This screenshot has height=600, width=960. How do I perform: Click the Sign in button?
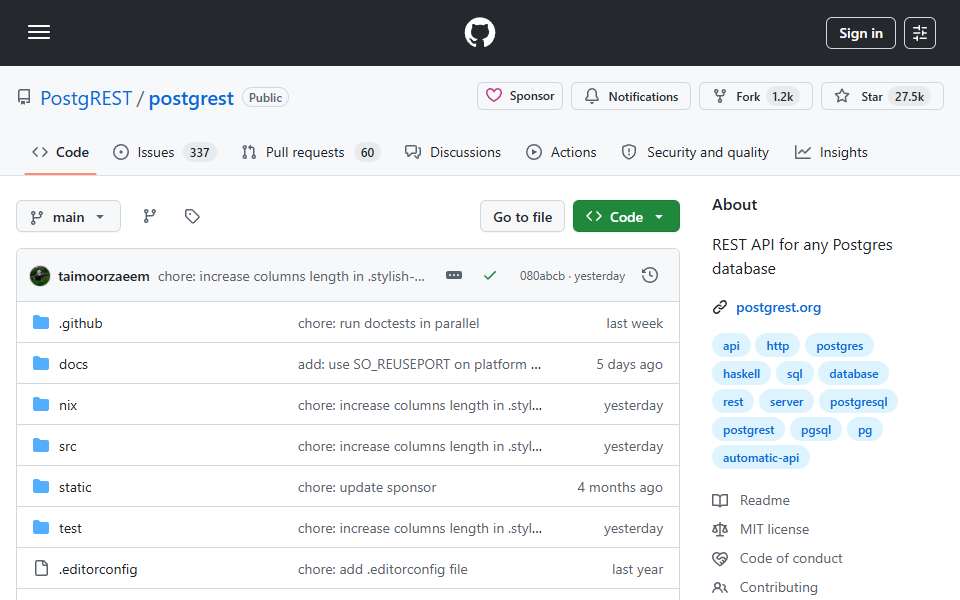860,33
